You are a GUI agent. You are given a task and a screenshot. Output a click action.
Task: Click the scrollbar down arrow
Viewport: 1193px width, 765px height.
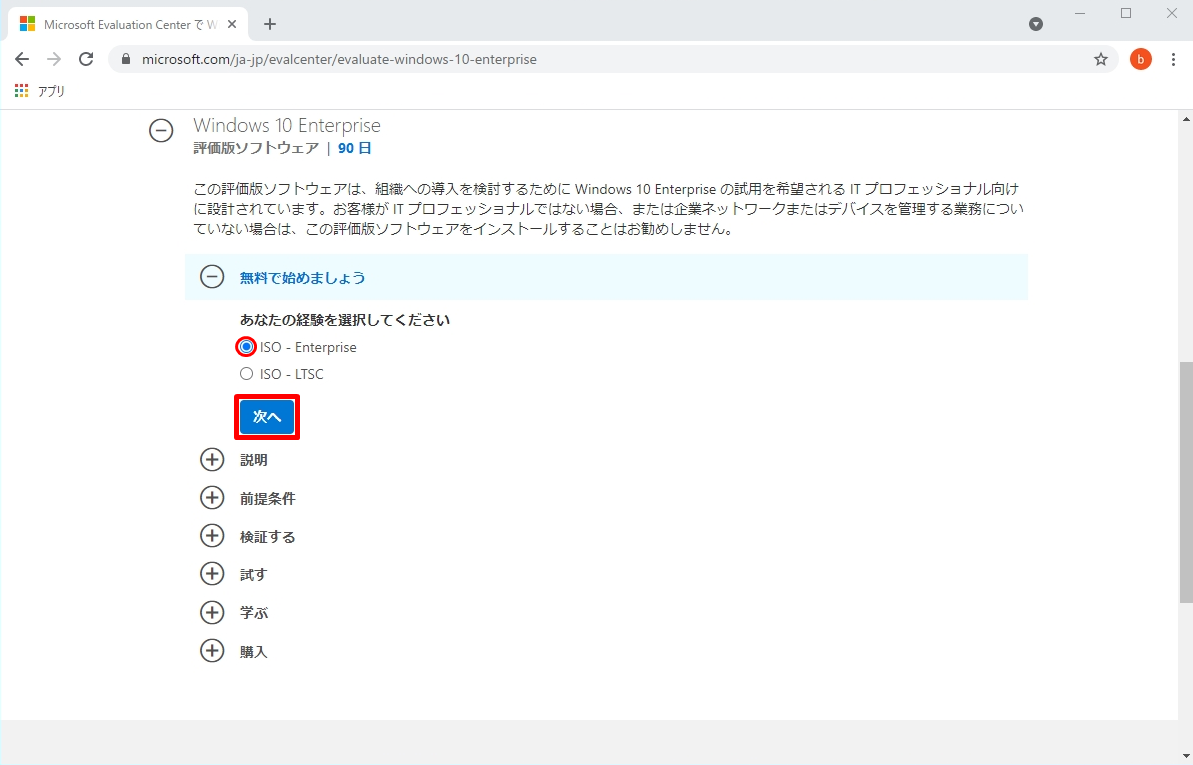[x=1185, y=757]
